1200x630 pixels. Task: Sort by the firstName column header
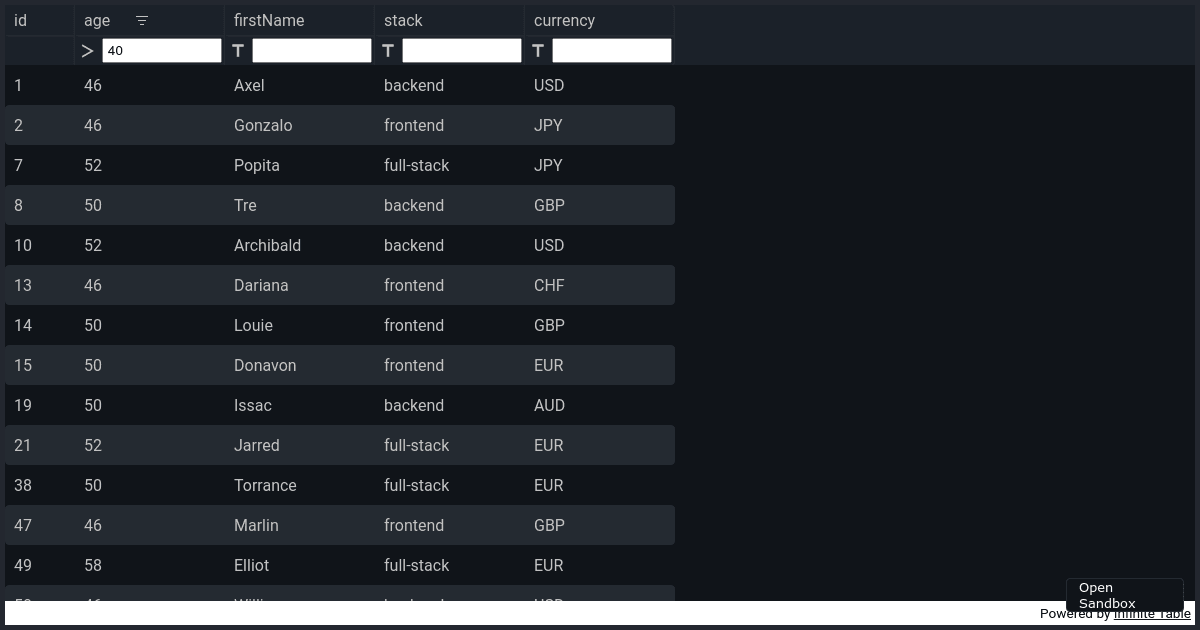tap(300, 20)
